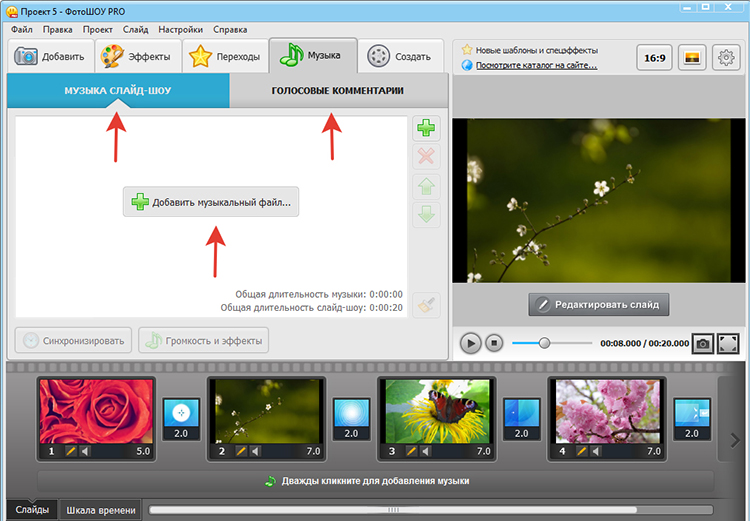Click the brush clear-list icon
This screenshot has height=521, width=750.
426,305
